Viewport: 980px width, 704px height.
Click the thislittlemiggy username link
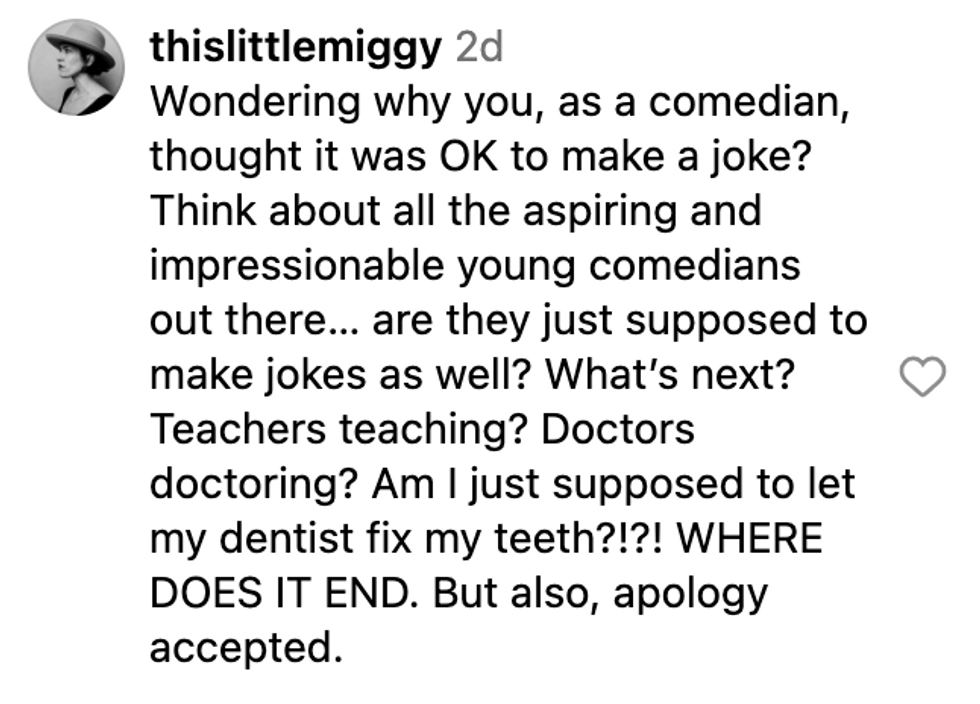296,49
